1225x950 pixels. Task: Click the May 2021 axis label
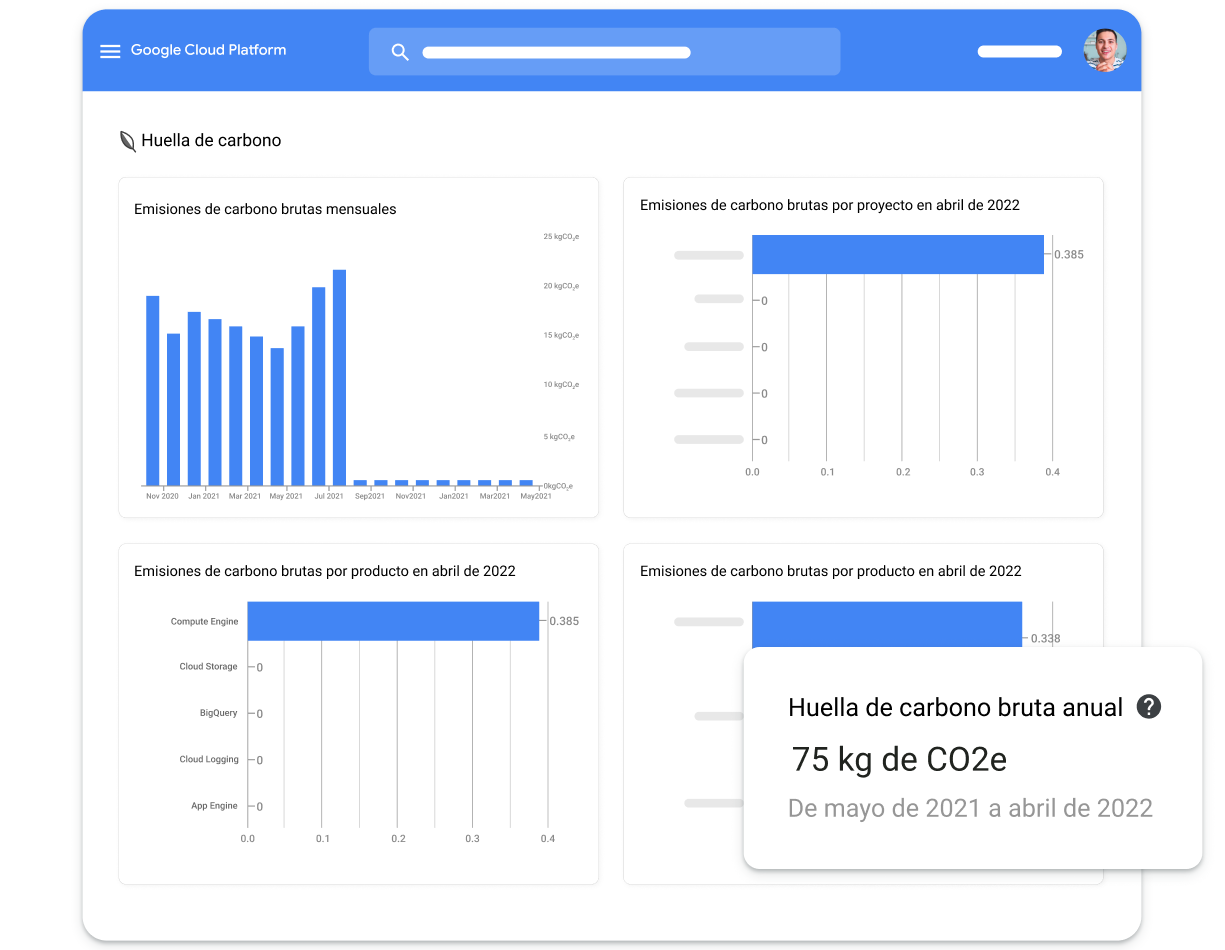[285, 496]
